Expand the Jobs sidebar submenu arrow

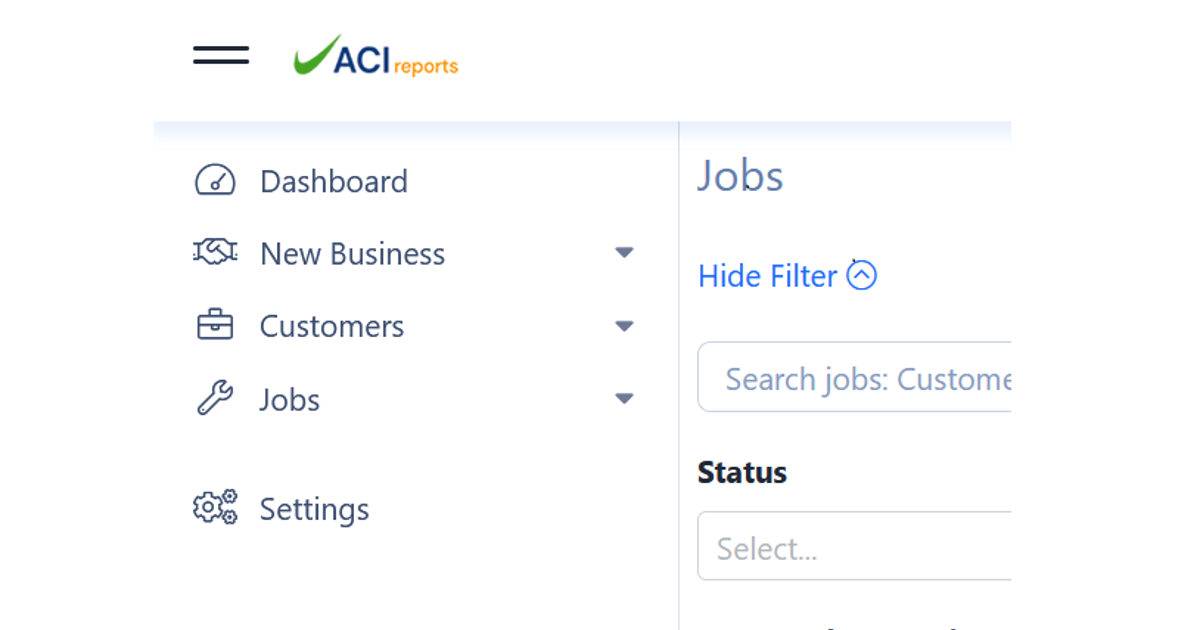tap(624, 399)
